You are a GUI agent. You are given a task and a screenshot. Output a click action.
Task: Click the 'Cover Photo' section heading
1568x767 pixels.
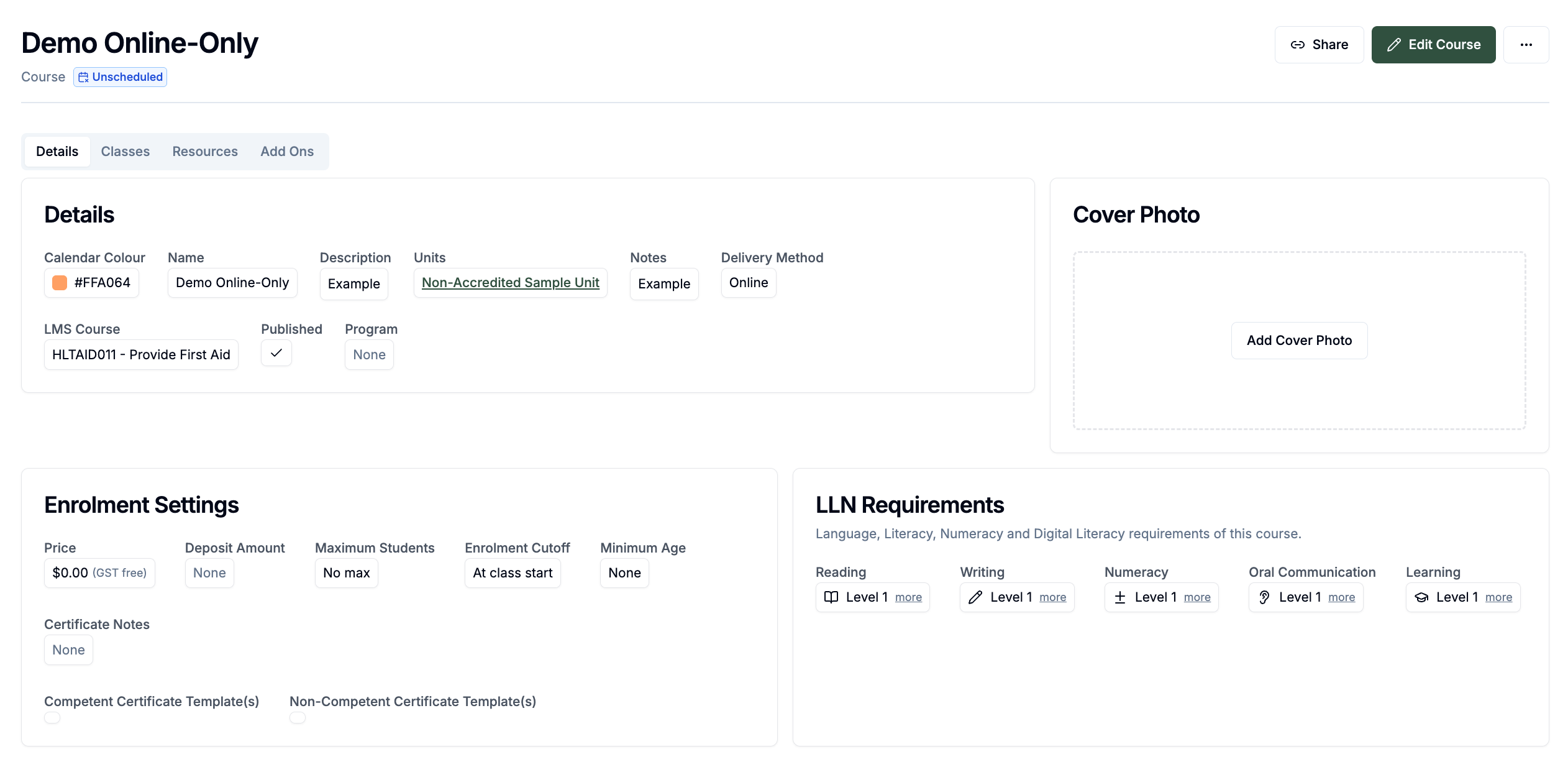[1136, 215]
